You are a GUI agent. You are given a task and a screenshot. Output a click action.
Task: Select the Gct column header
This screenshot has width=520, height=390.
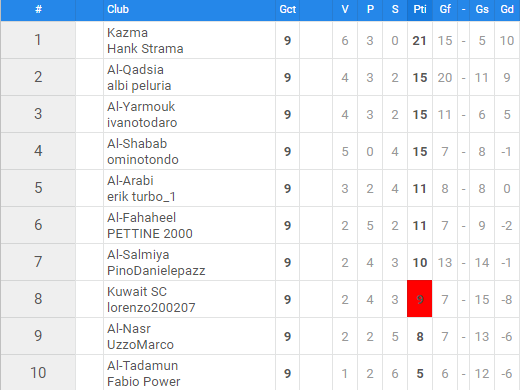click(x=287, y=9)
